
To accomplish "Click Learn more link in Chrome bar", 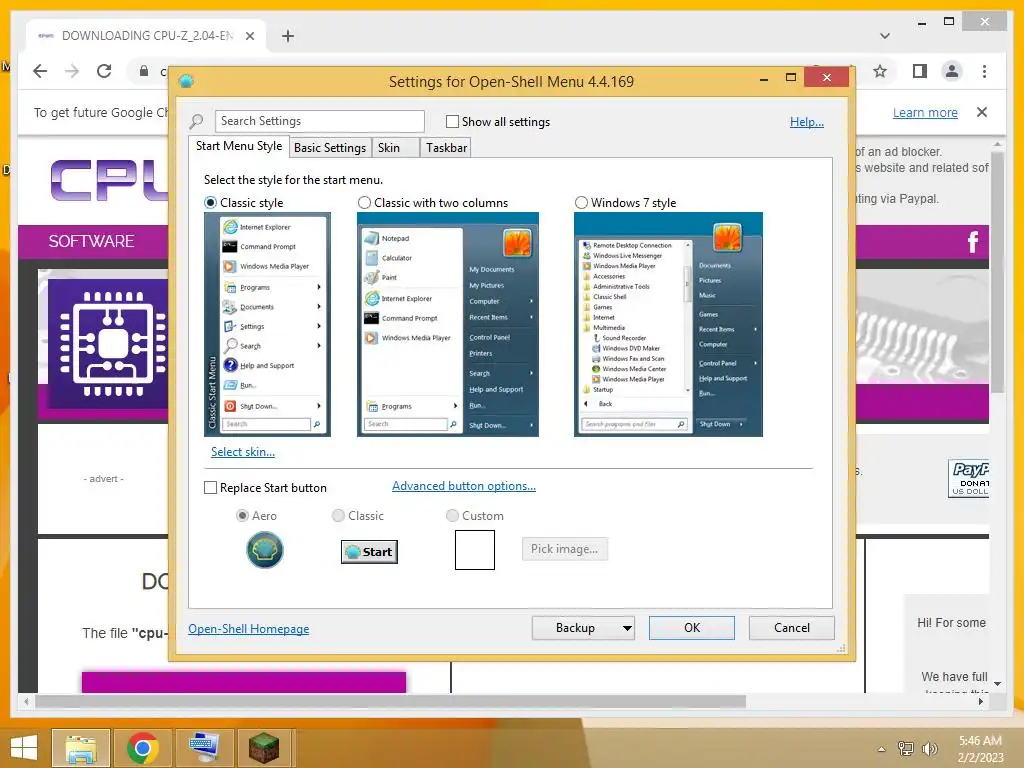I will coord(925,112).
